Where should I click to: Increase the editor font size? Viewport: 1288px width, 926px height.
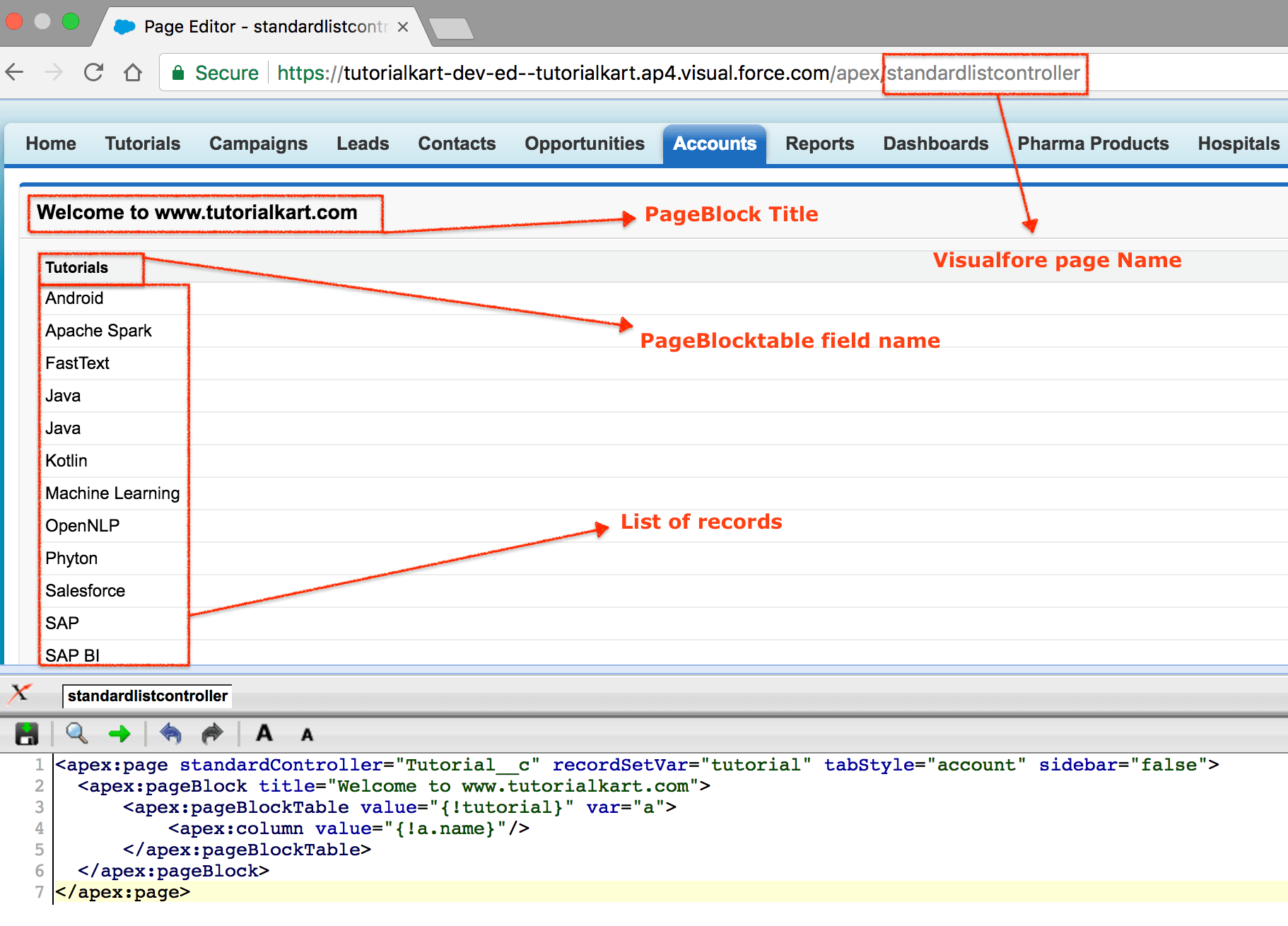(x=264, y=734)
